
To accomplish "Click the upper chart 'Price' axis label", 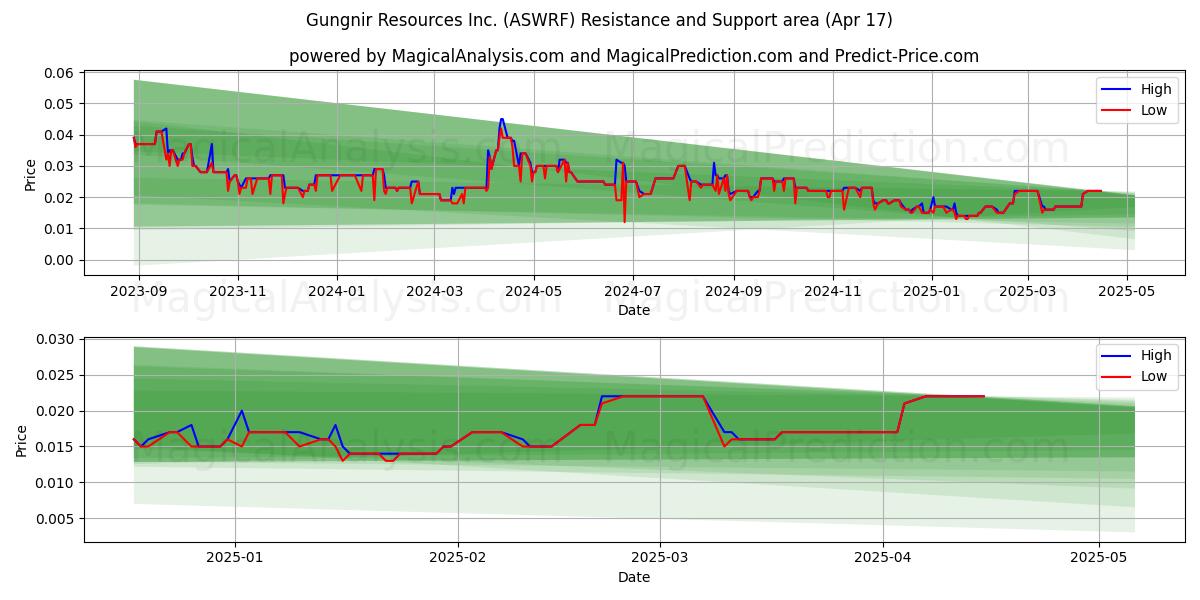I will click(30, 173).
